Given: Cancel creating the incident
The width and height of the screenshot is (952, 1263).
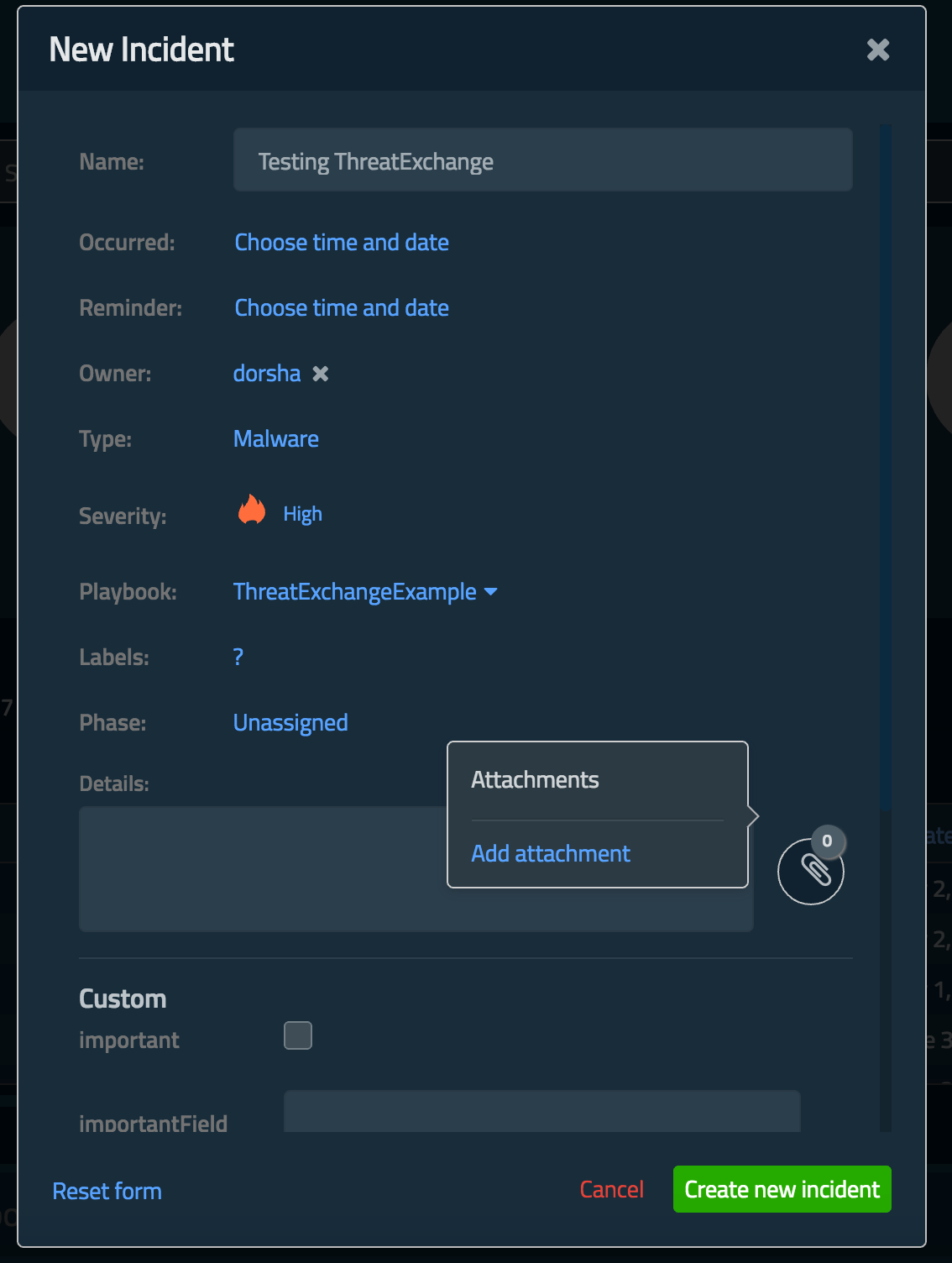Looking at the screenshot, I should click(x=611, y=1189).
